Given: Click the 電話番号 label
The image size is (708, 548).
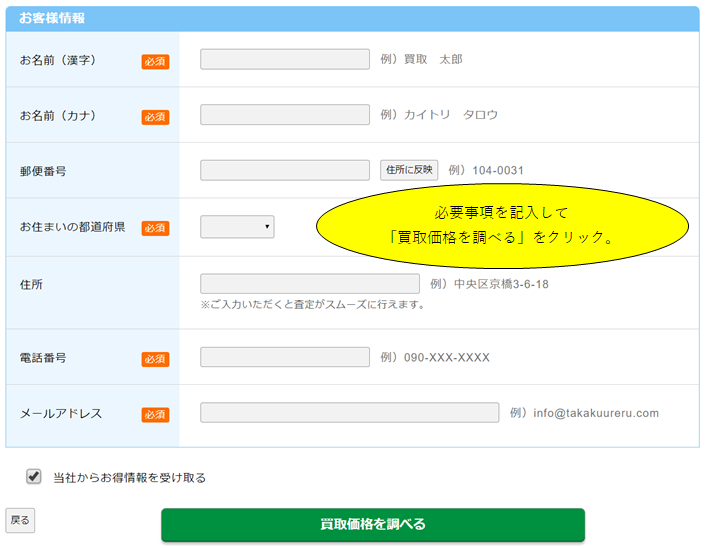Looking at the screenshot, I should 43,358.
